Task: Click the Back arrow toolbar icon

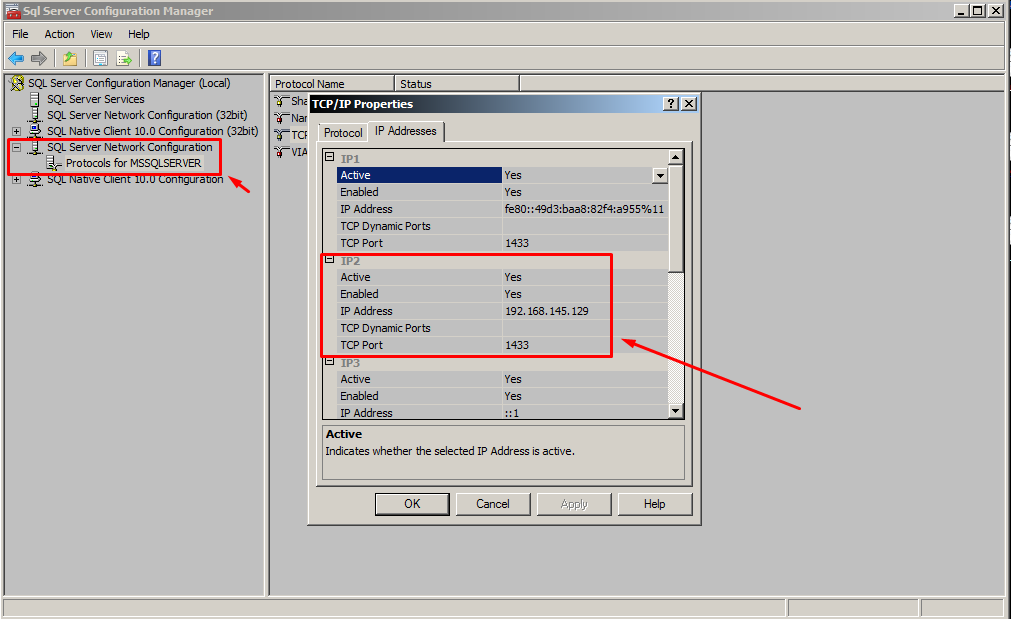Action: tap(16, 59)
